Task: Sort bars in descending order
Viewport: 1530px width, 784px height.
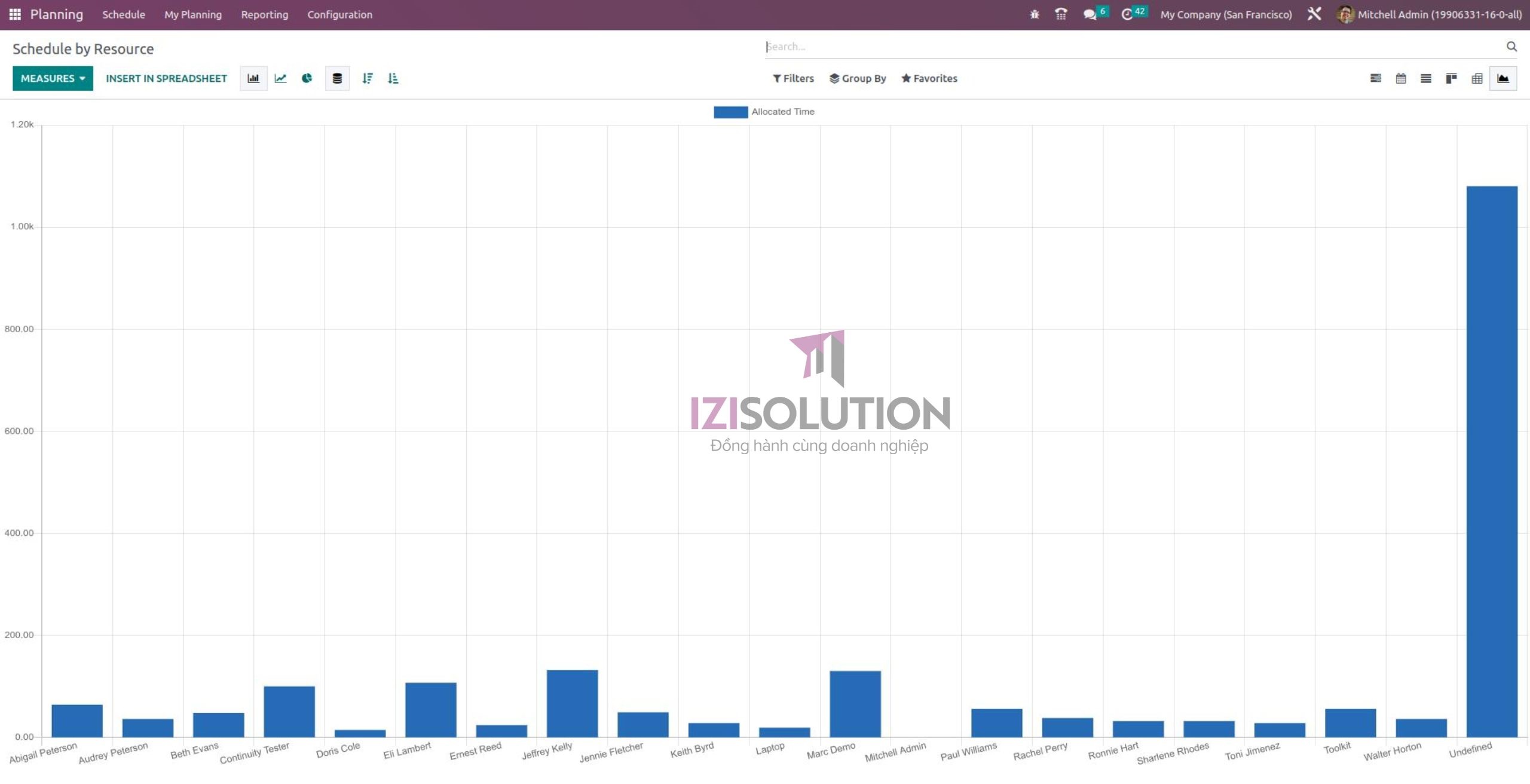Action: point(368,78)
